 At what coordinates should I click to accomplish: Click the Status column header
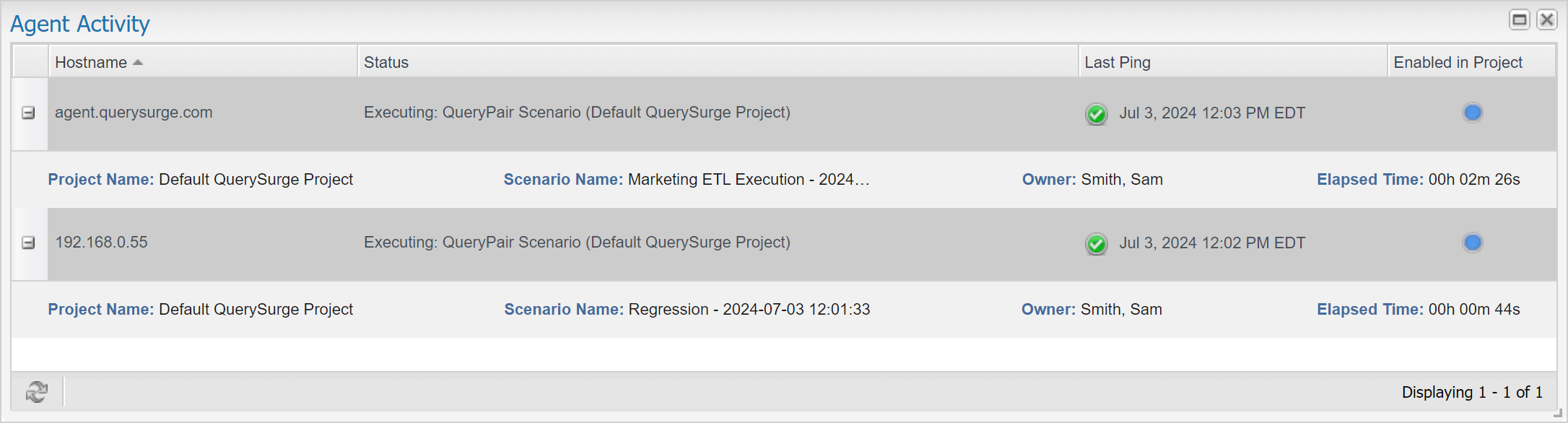(386, 63)
